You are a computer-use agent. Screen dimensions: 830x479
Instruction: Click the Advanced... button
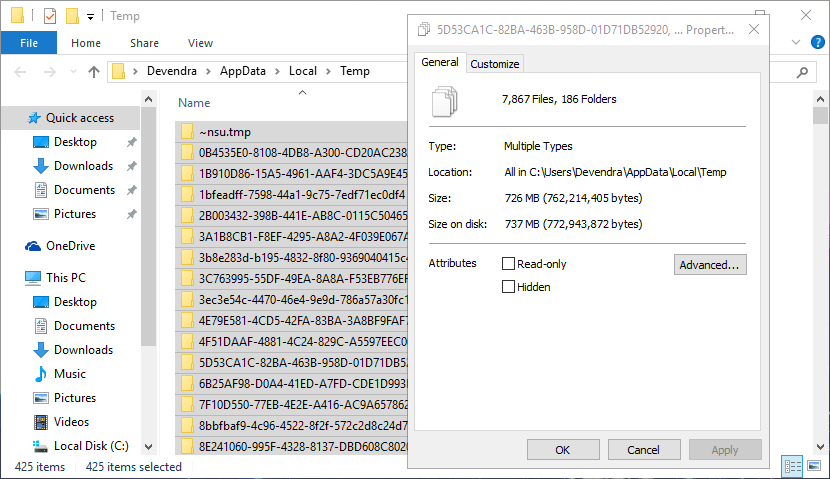tap(710, 265)
